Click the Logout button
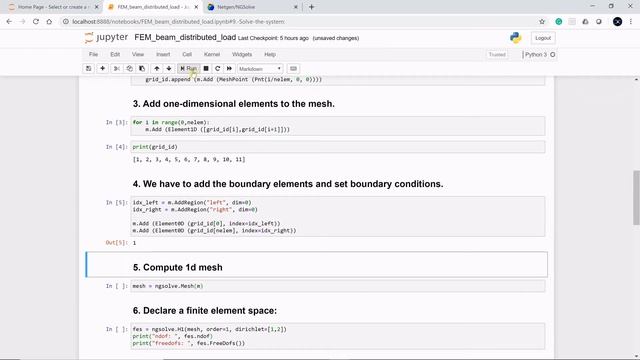The width and height of the screenshot is (640, 360). (x=543, y=38)
